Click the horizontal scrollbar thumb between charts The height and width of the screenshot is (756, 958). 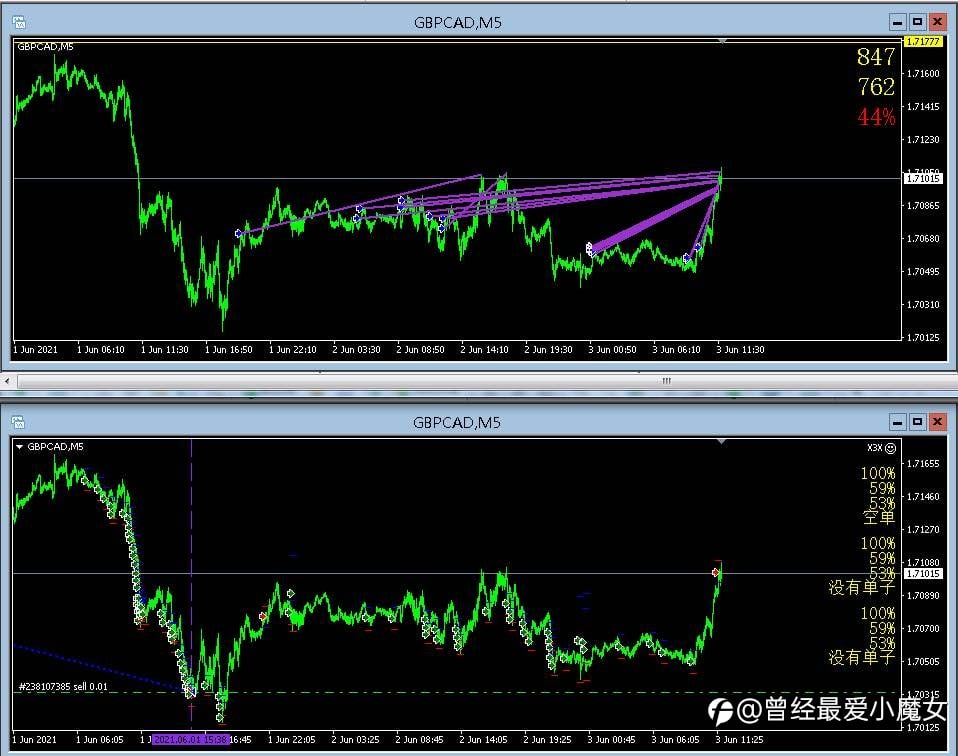[666, 381]
